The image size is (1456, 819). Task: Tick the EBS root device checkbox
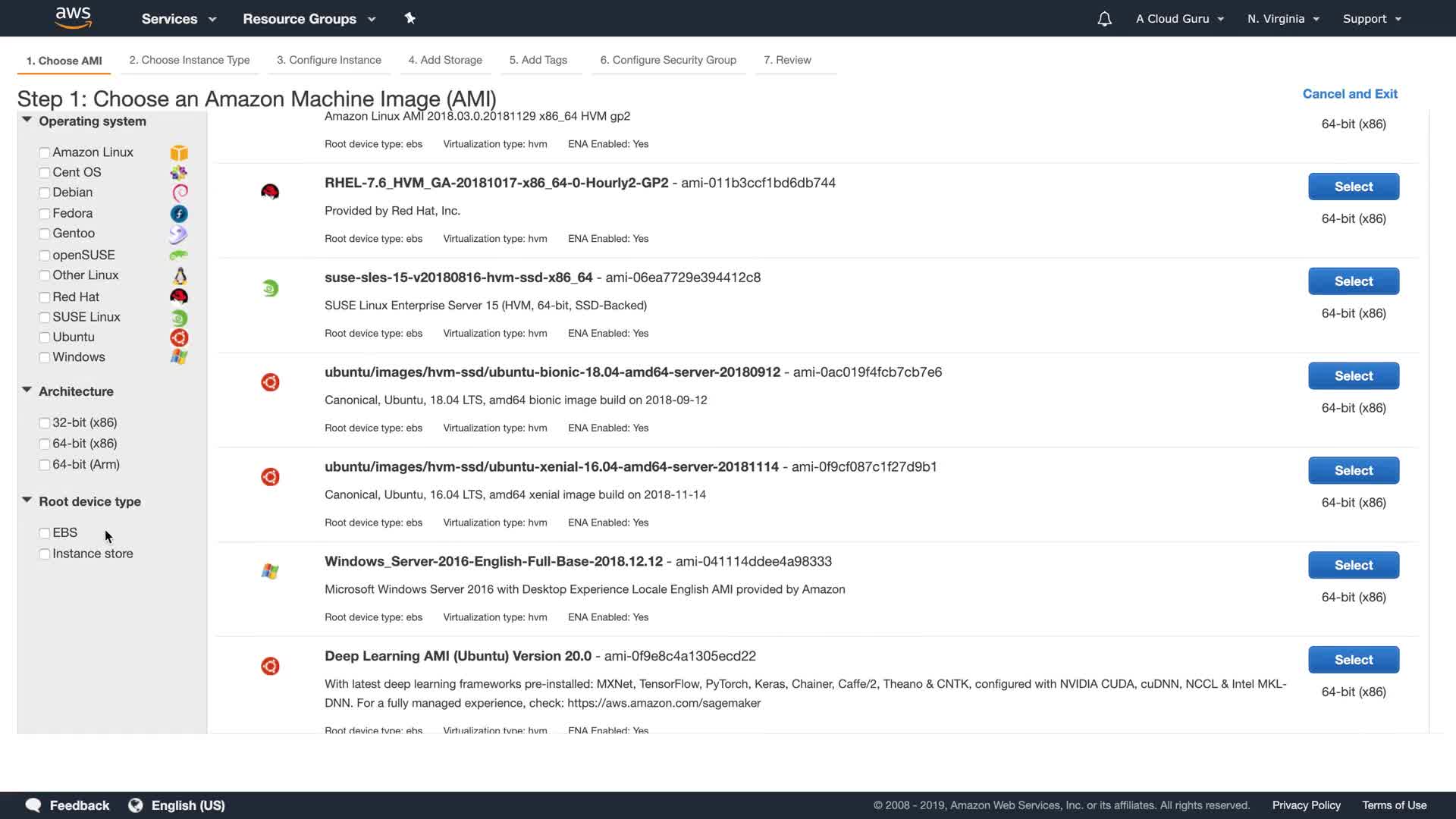coord(45,533)
